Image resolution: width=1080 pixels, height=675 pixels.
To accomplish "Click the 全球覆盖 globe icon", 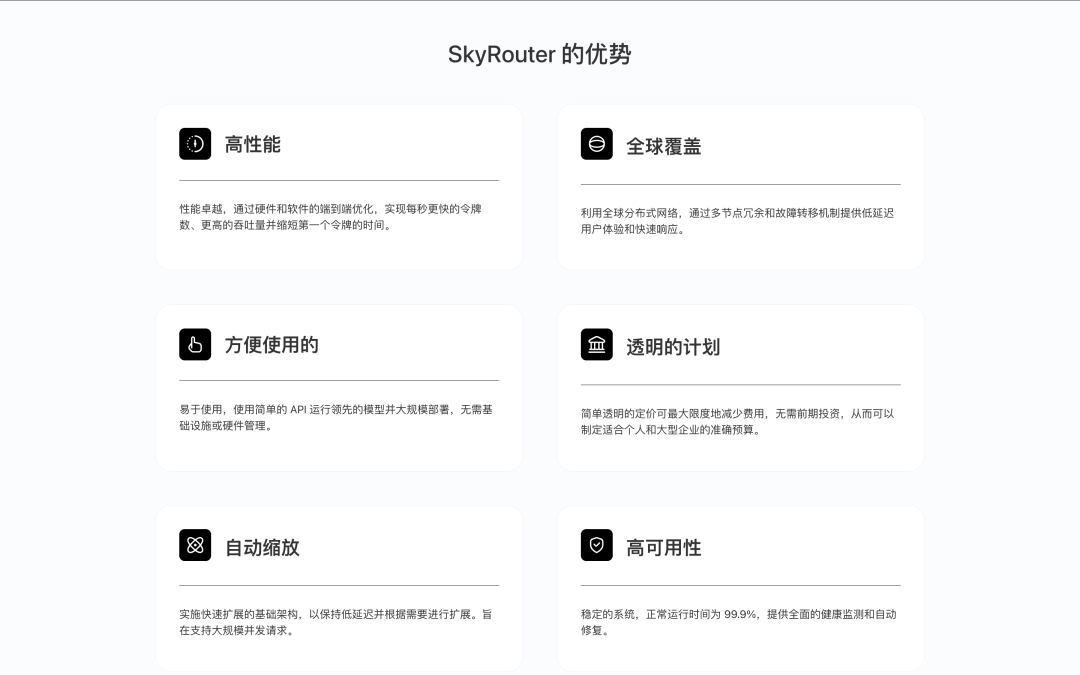I will (x=596, y=144).
